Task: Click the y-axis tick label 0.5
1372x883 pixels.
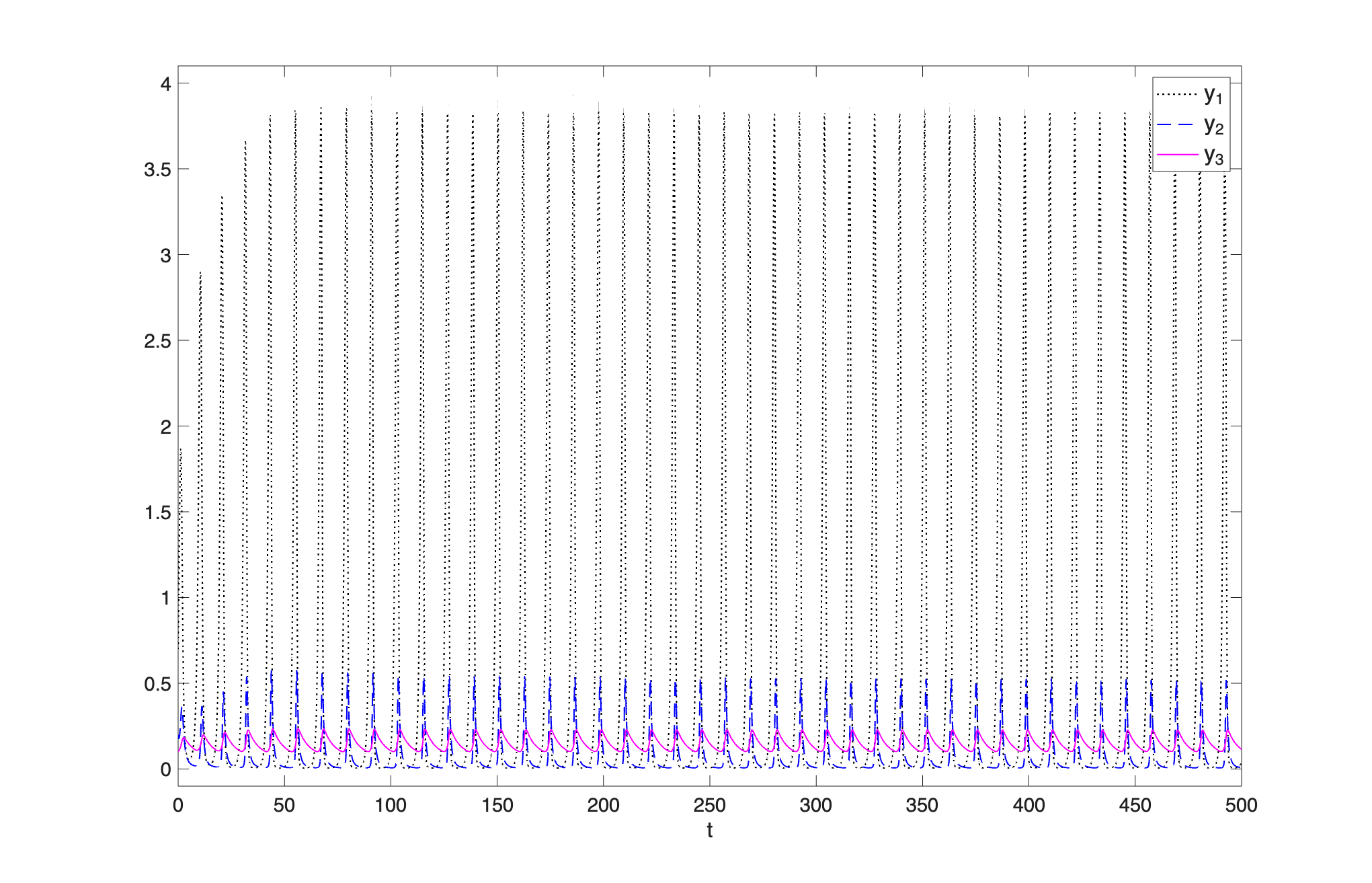Action: tap(158, 685)
